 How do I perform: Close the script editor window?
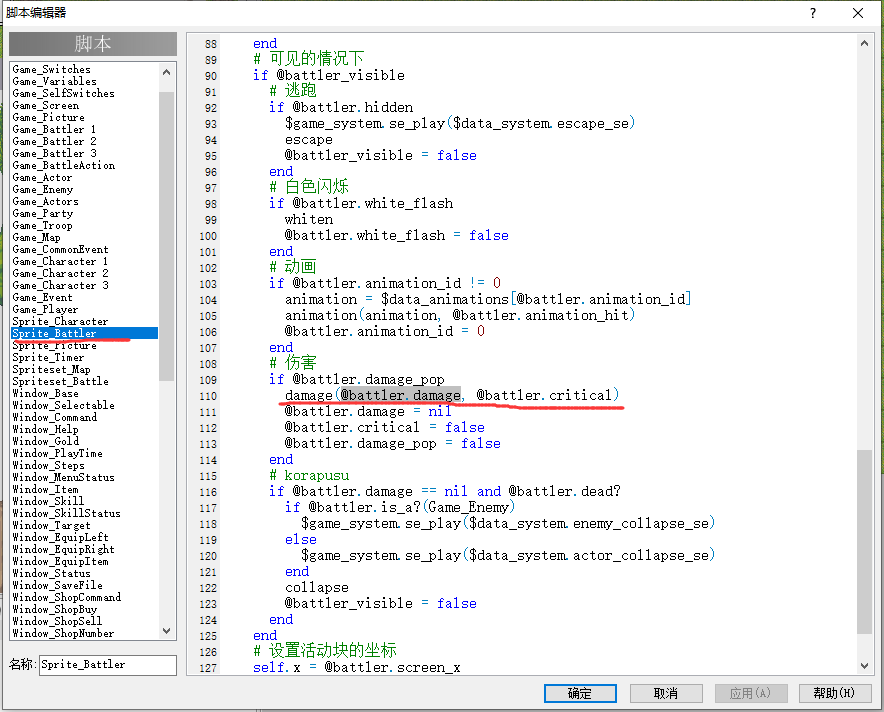point(858,13)
